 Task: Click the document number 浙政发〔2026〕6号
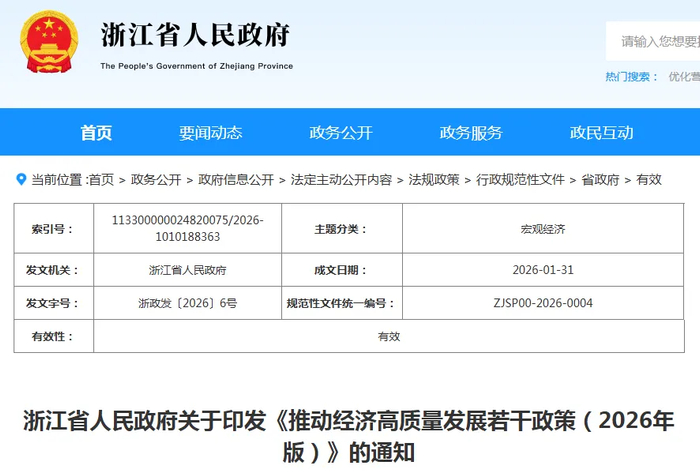pyautogui.click(x=188, y=303)
